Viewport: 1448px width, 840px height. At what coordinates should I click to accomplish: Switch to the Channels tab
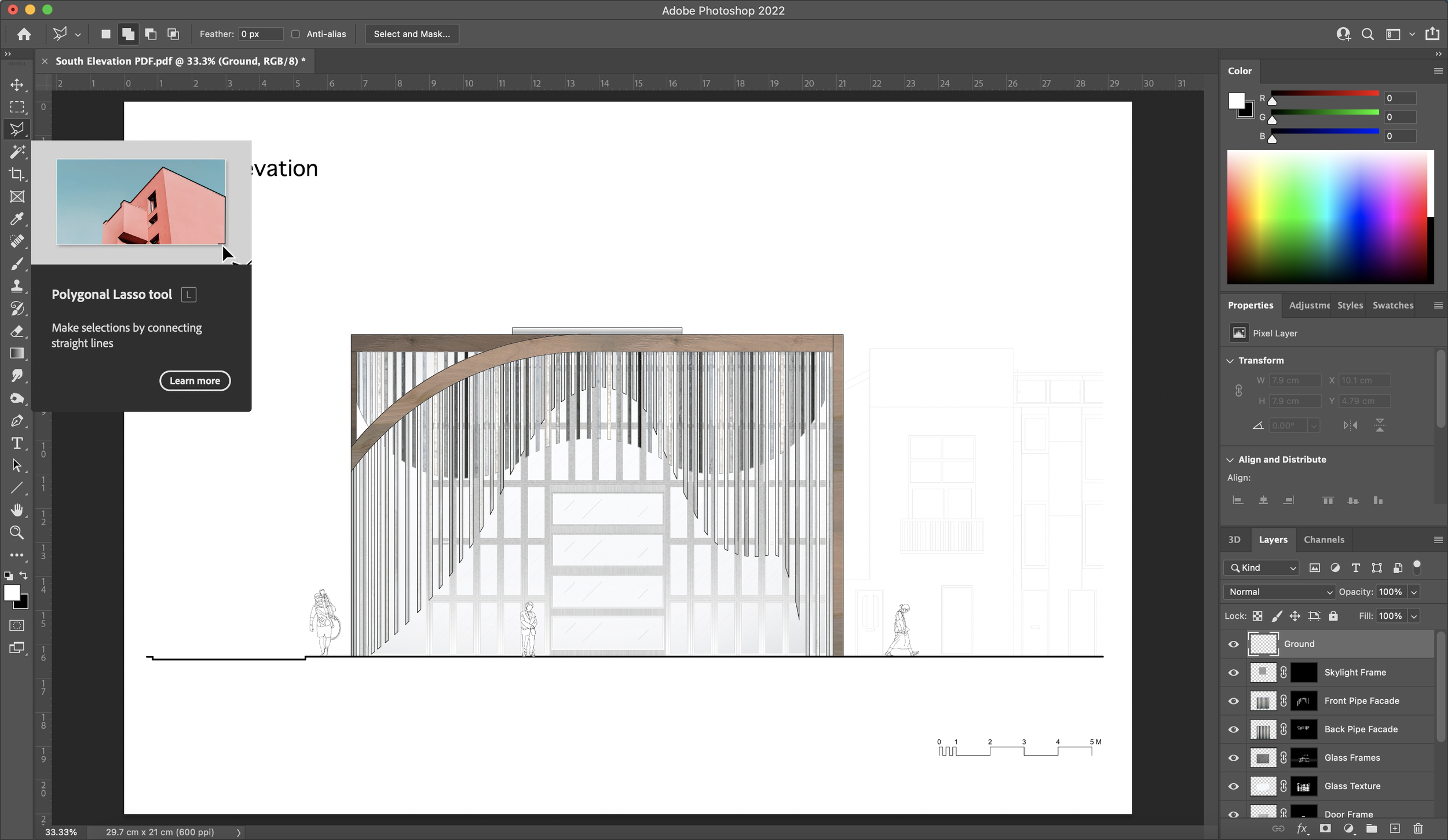pos(1324,539)
